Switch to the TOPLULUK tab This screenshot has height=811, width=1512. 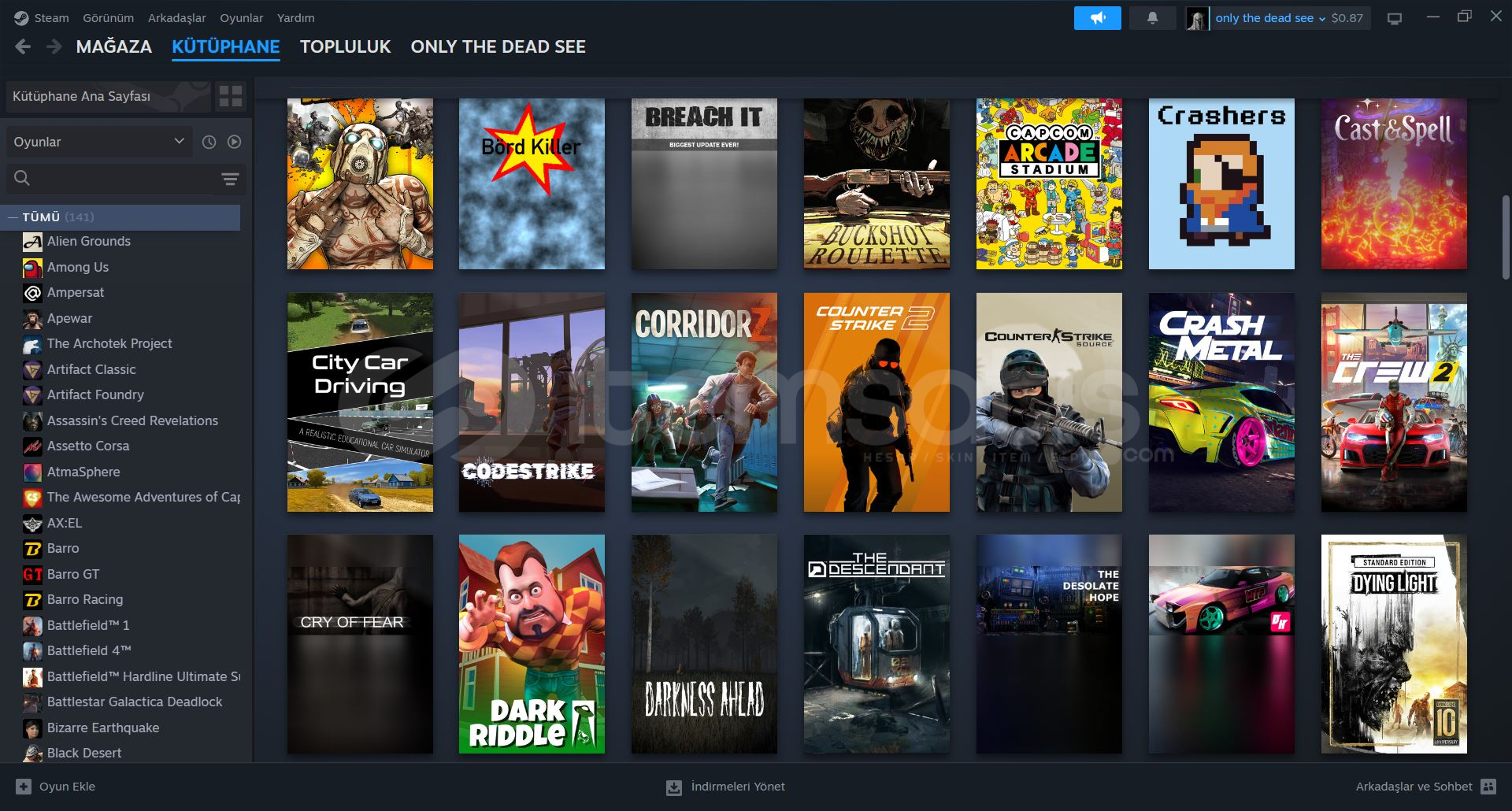coord(345,47)
